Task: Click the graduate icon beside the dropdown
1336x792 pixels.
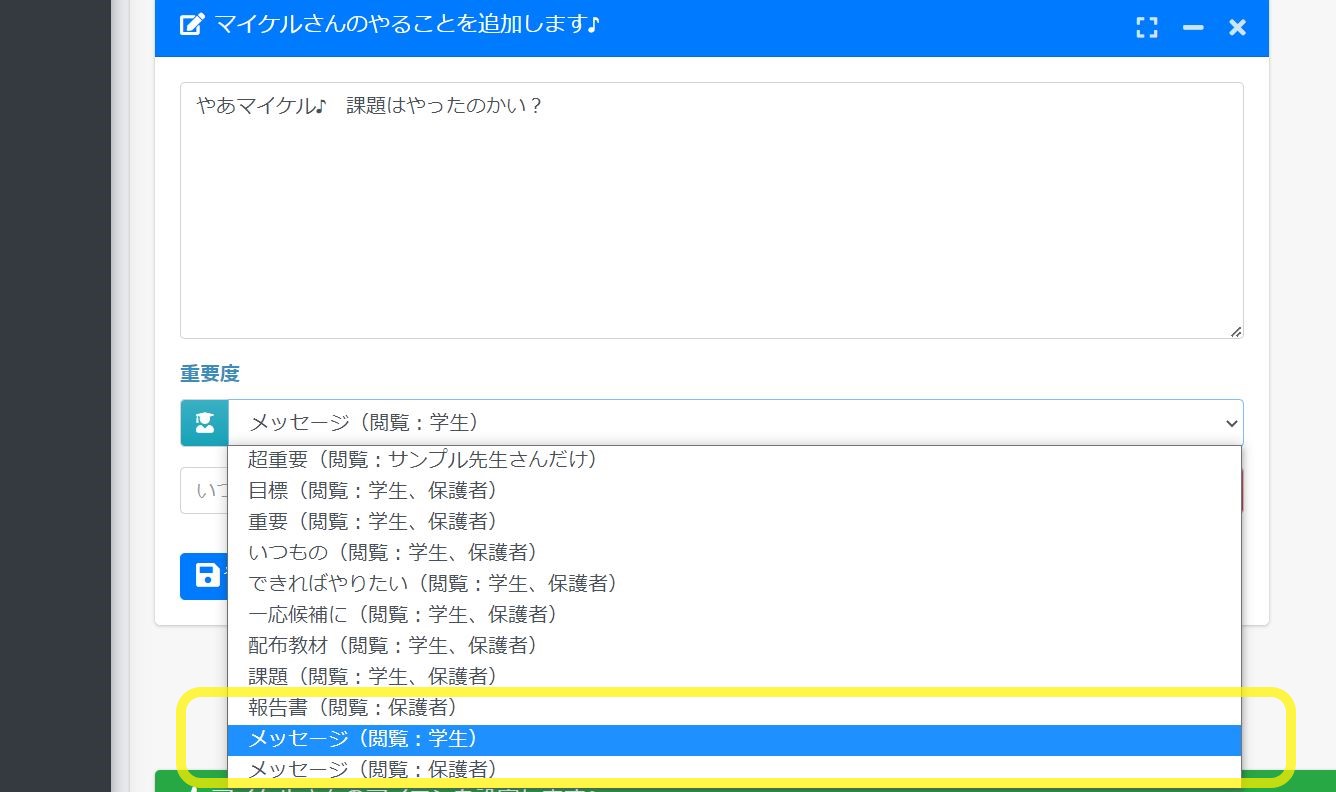Action: click(x=204, y=423)
